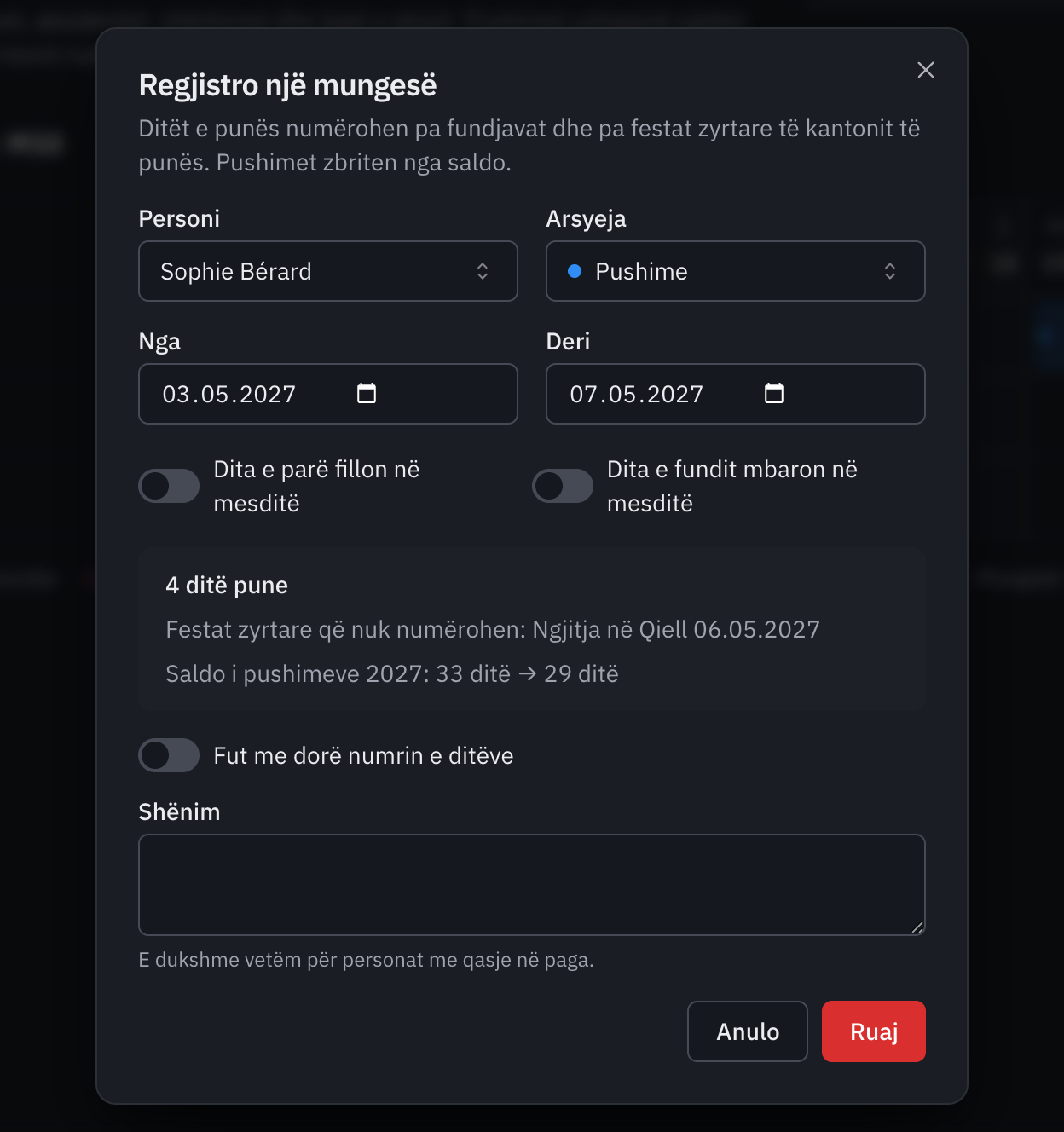Open the calendar picker for Nga date
1064x1132 pixels.
point(367,393)
